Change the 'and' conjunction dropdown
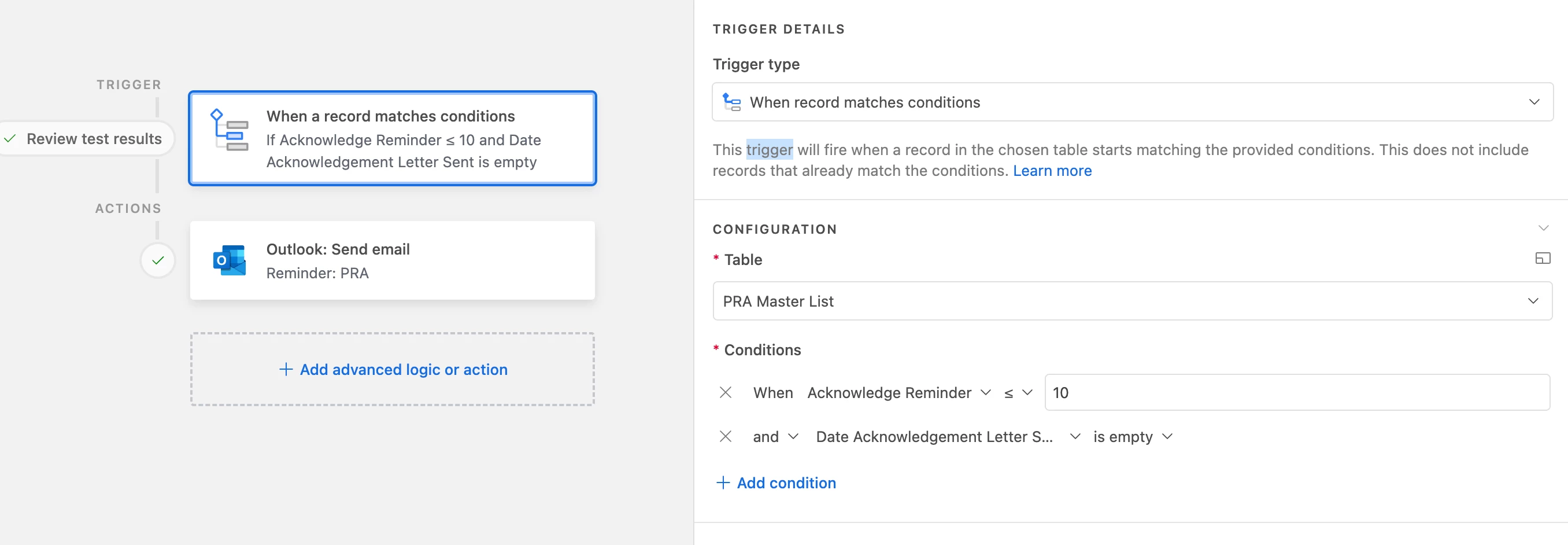 [774, 437]
